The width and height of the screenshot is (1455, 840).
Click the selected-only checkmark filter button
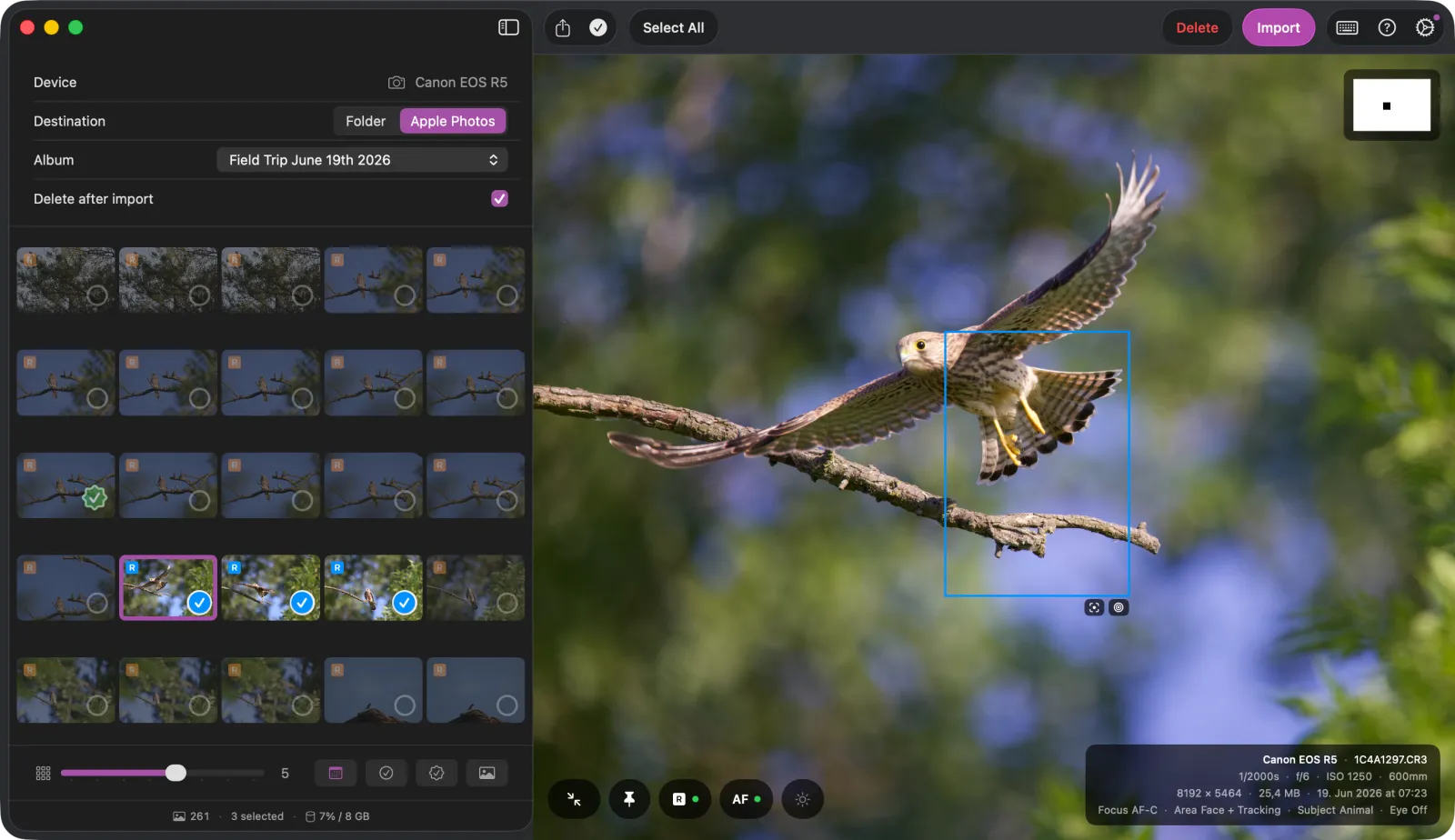point(386,773)
